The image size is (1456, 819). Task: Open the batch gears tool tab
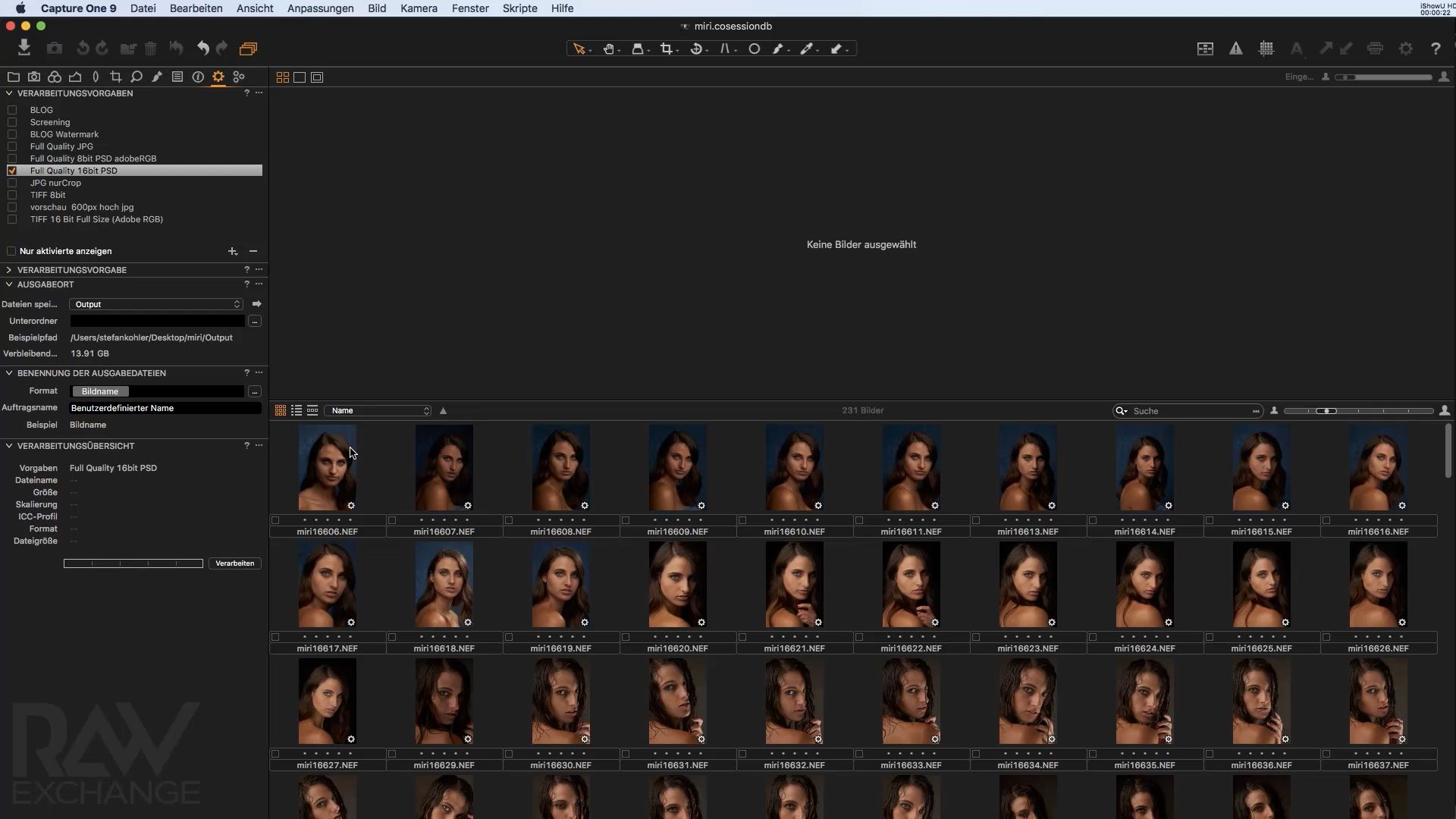click(239, 77)
